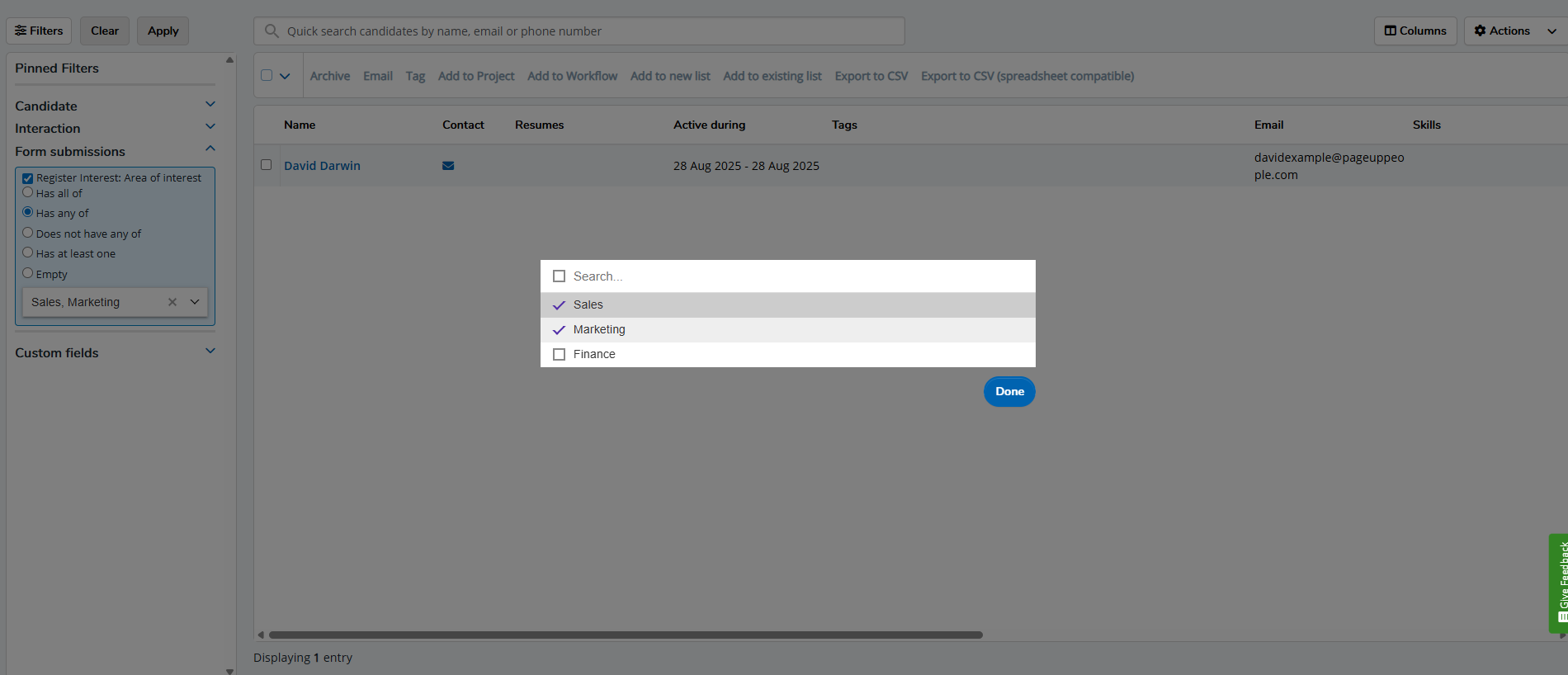Open the bulk selection dropdown chevron
The image size is (1568, 675).
(x=285, y=76)
